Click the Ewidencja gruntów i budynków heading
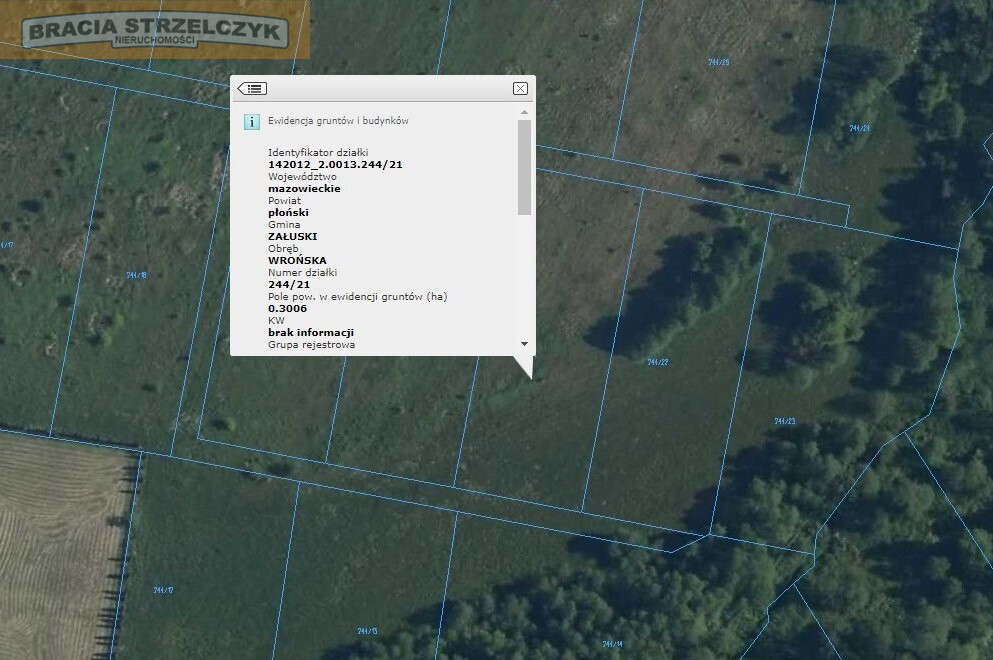Image resolution: width=993 pixels, height=660 pixels. pos(338,120)
